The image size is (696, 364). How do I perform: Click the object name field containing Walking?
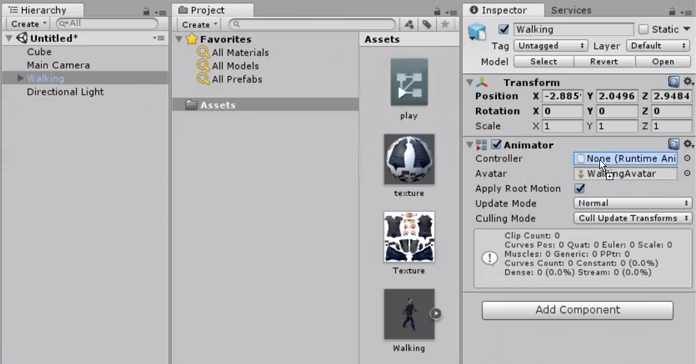coord(573,29)
